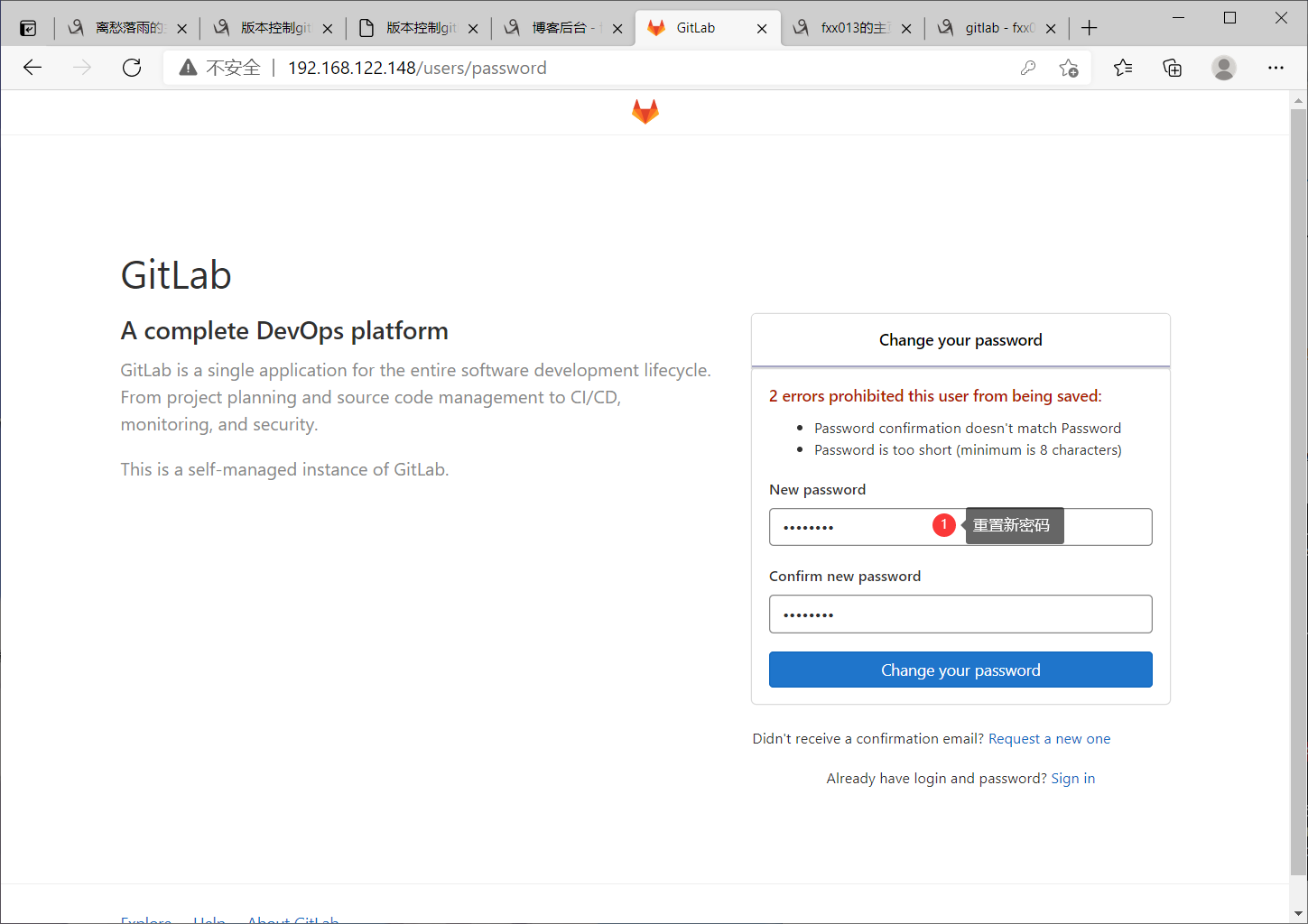1308x924 pixels.
Task: Close the GitLab tab
Action: point(762,29)
